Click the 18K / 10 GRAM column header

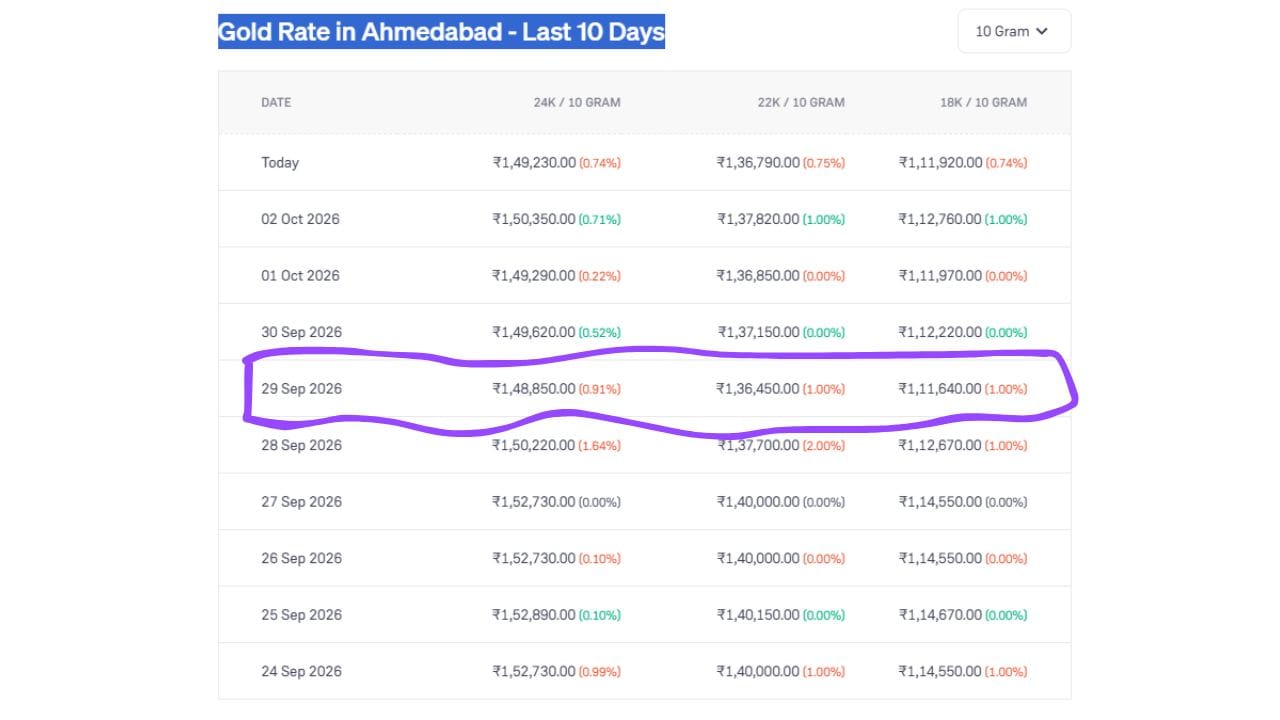(x=983, y=102)
